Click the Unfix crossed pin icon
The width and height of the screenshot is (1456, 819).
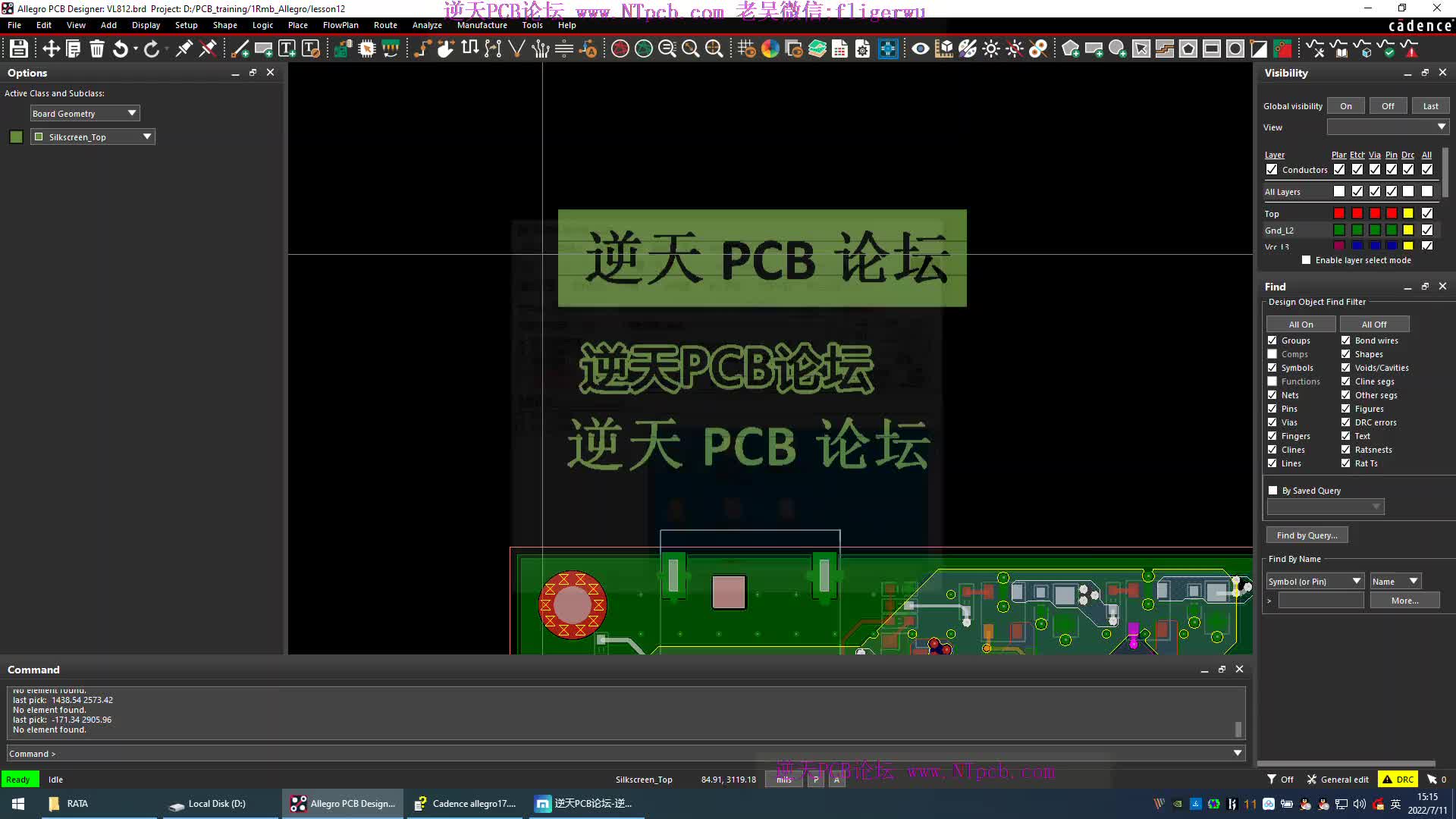pos(207,49)
